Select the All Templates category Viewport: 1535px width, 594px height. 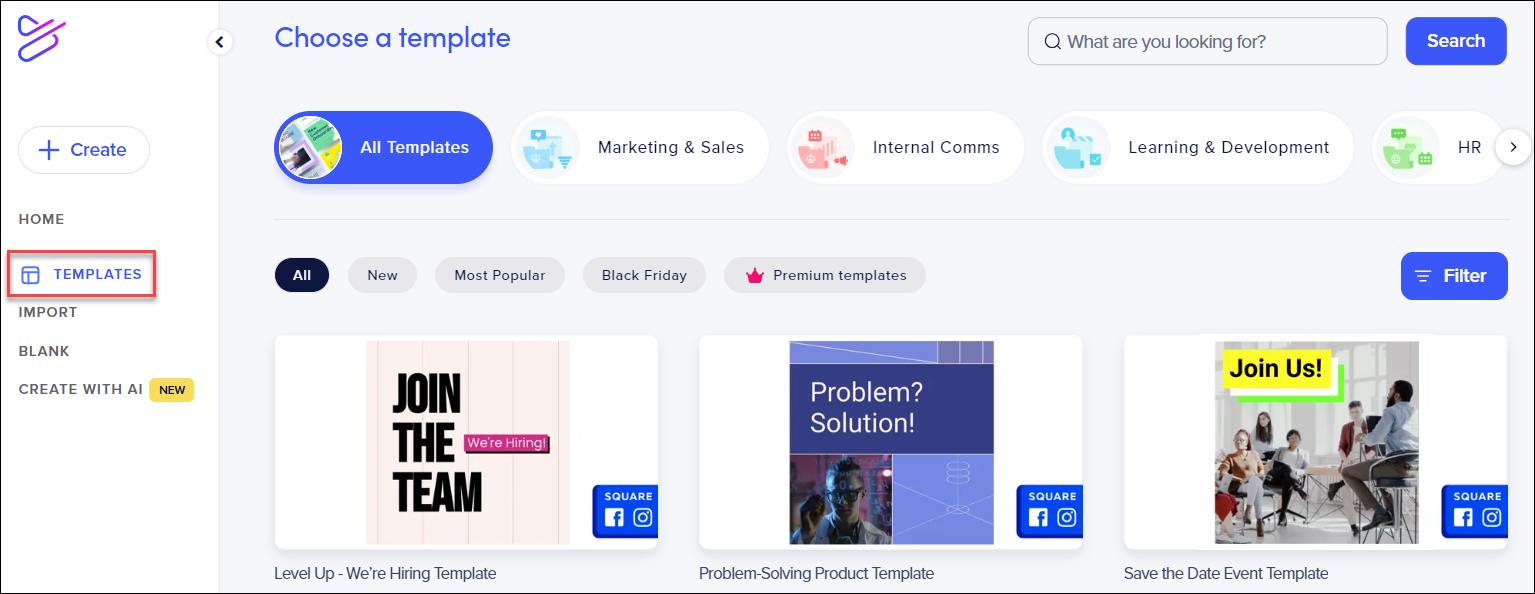(x=384, y=147)
